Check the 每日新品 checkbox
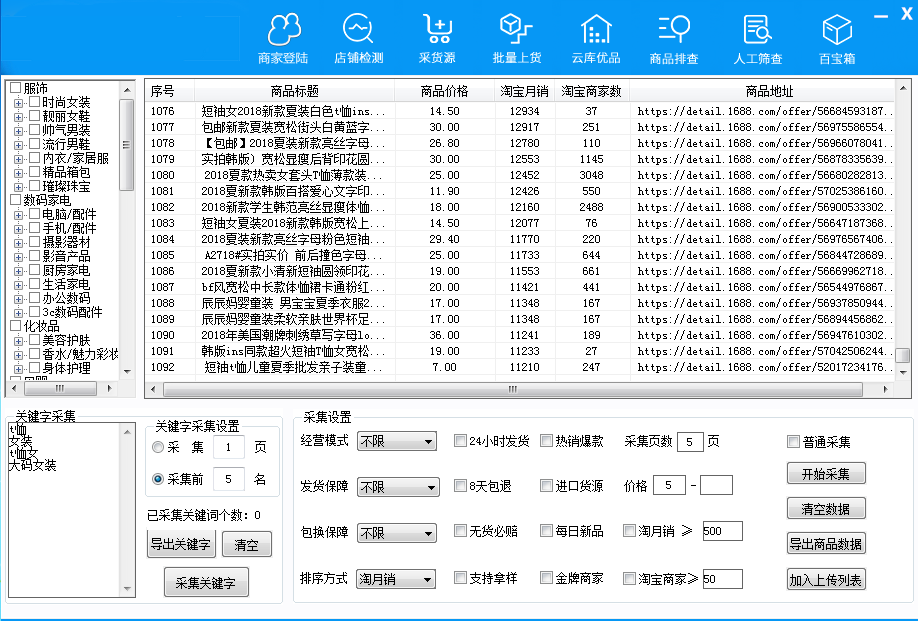This screenshot has width=918, height=621. 546,531
